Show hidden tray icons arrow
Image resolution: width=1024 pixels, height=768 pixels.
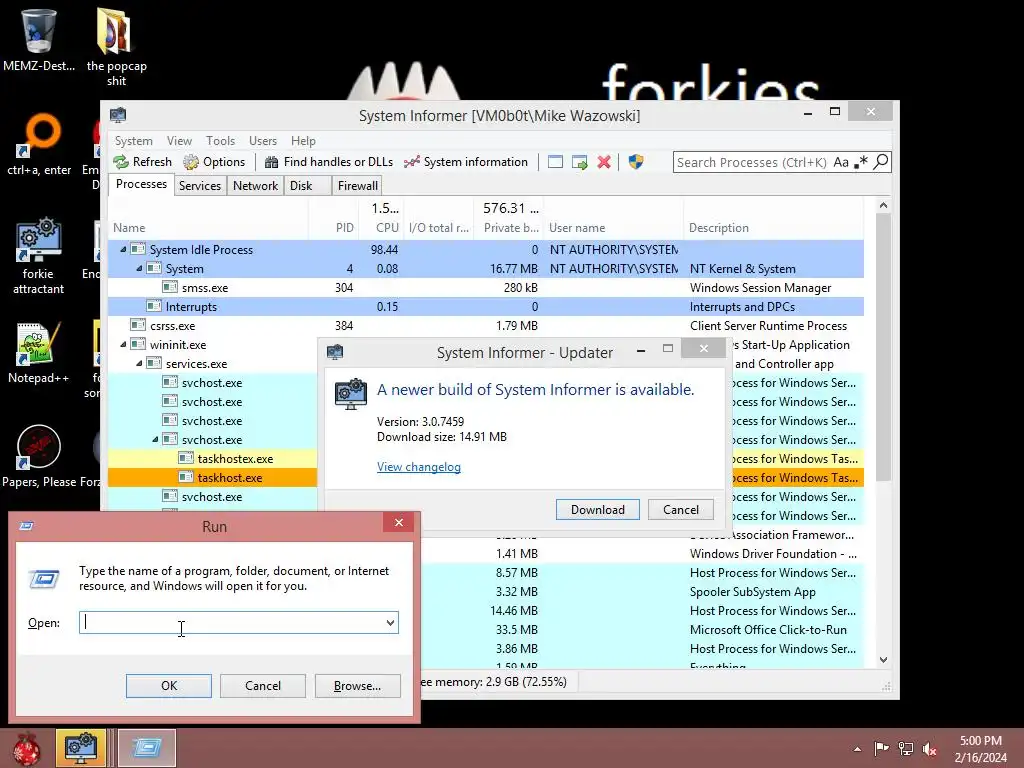(857, 749)
